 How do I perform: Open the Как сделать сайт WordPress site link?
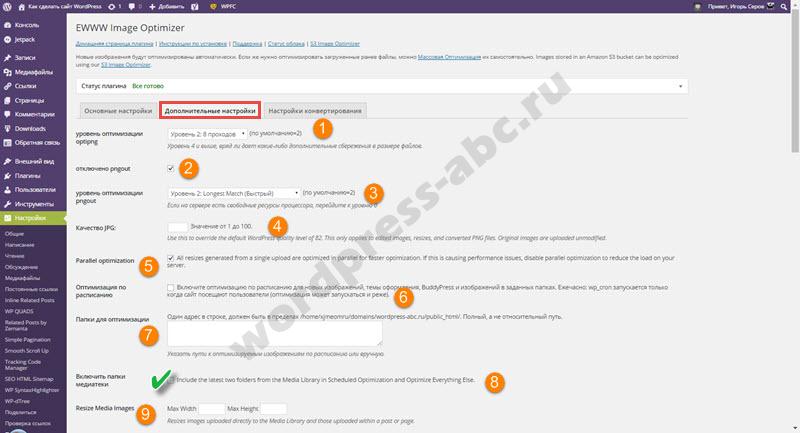click(64, 7)
